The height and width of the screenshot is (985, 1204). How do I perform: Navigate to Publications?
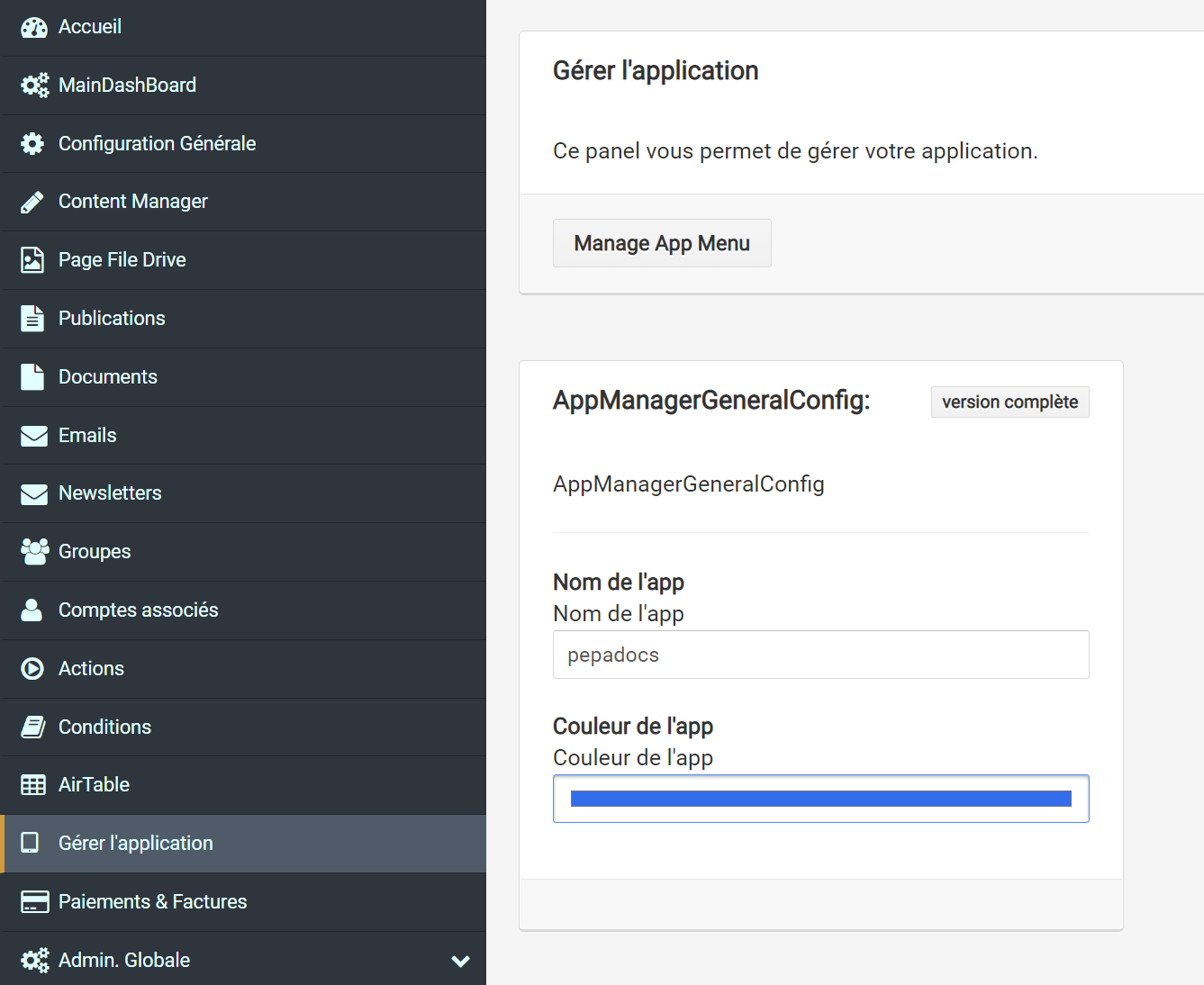pos(243,319)
